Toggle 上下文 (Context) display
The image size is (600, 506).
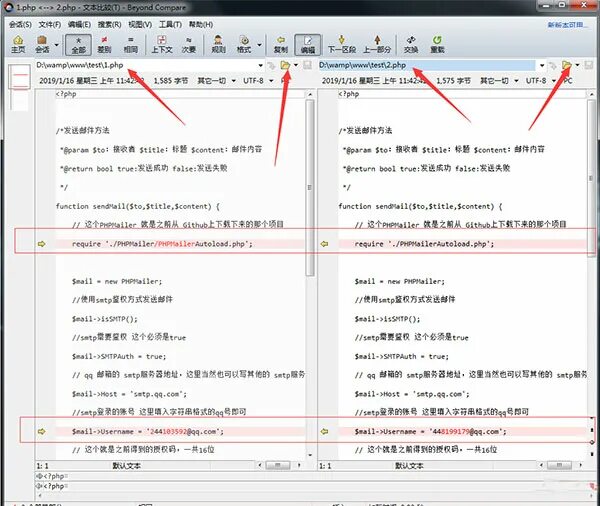click(162, 44)
